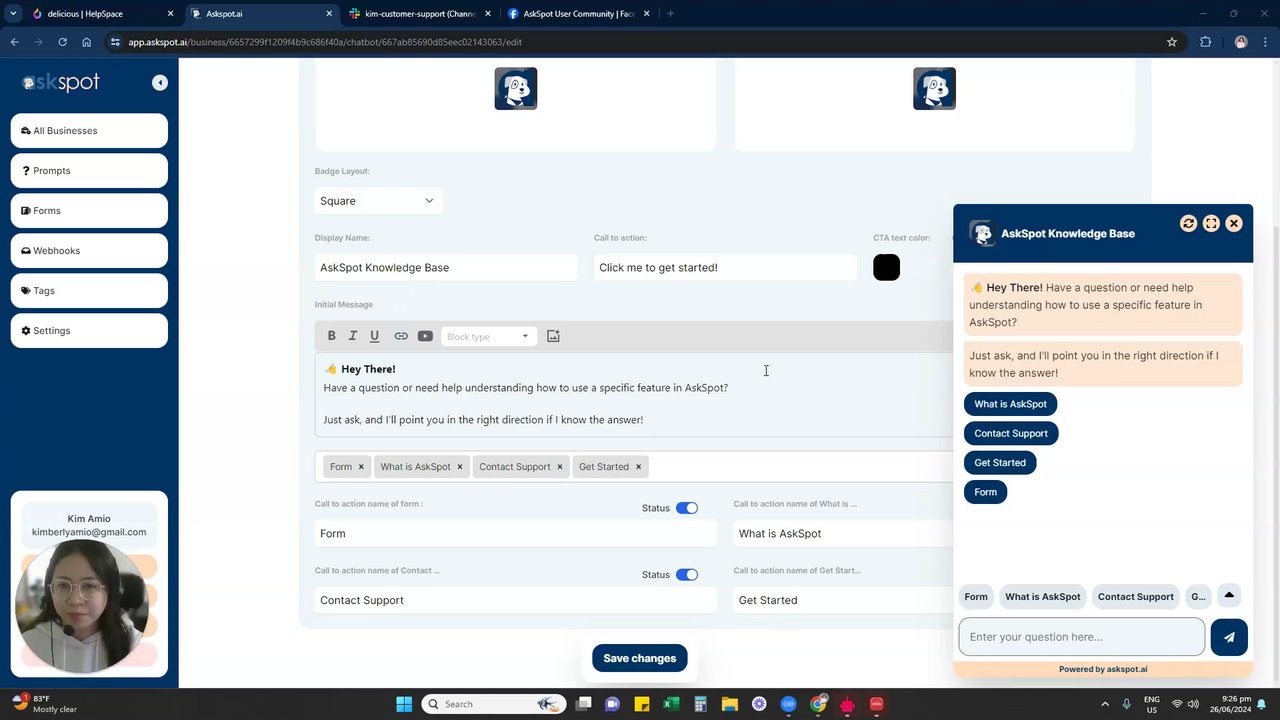Switch to AskSpot User Community Facebook tab
The height and width of the screenshot is (720, 1280).
pos(578,14)
